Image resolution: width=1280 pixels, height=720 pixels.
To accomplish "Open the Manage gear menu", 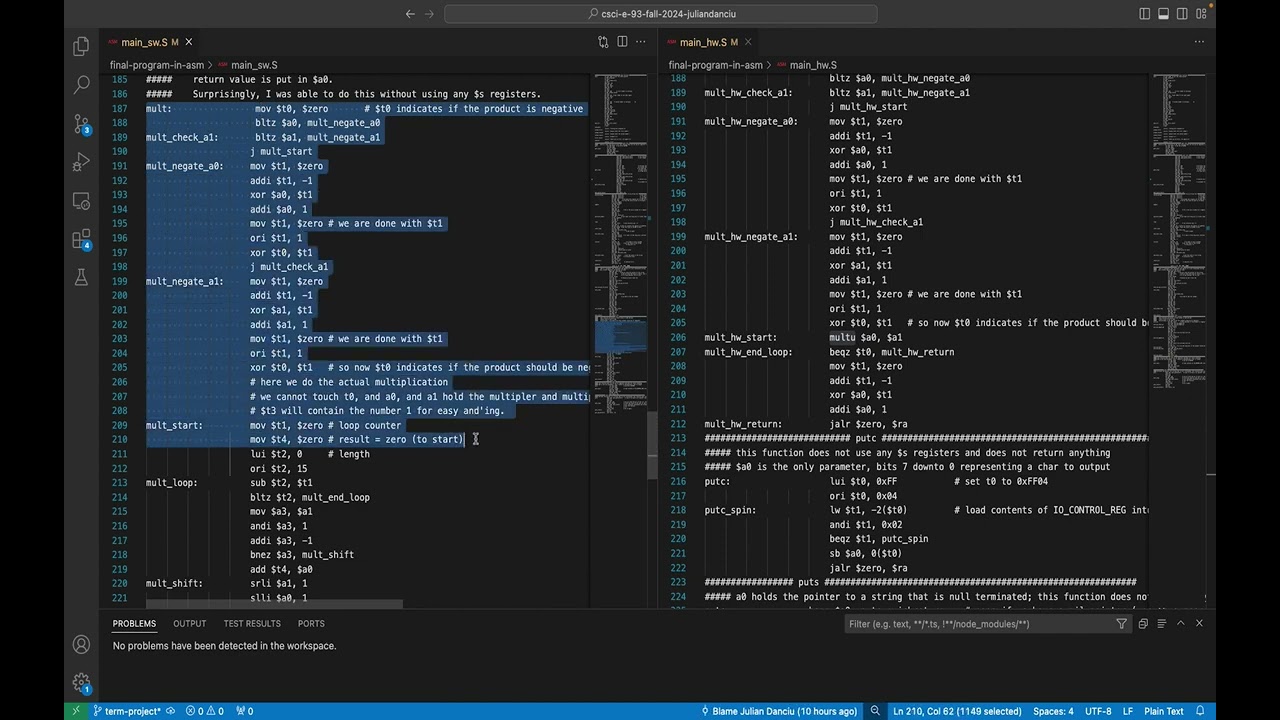I will coord(82,683).
